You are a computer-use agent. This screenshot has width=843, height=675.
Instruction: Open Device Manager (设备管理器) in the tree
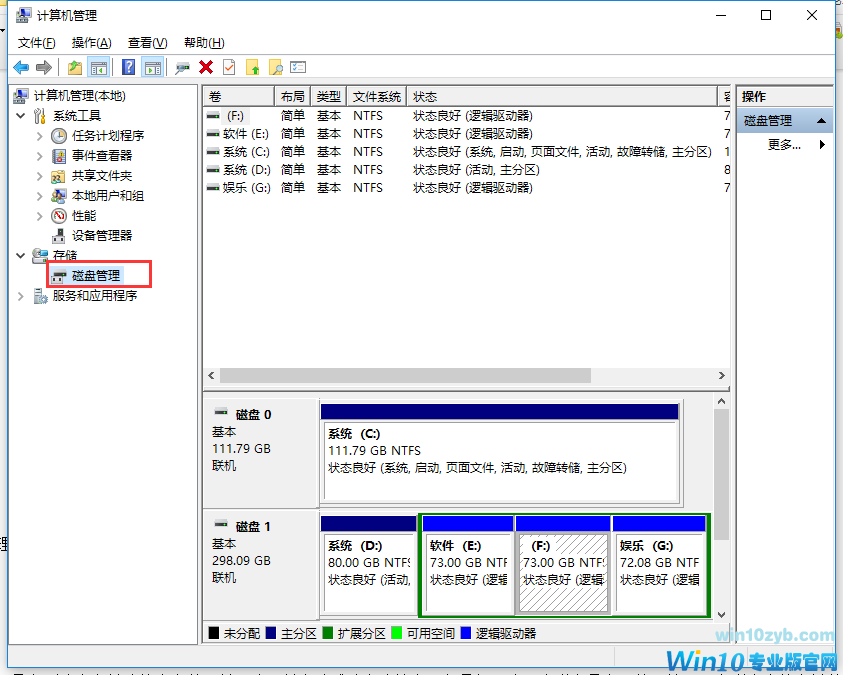(101, 235)
